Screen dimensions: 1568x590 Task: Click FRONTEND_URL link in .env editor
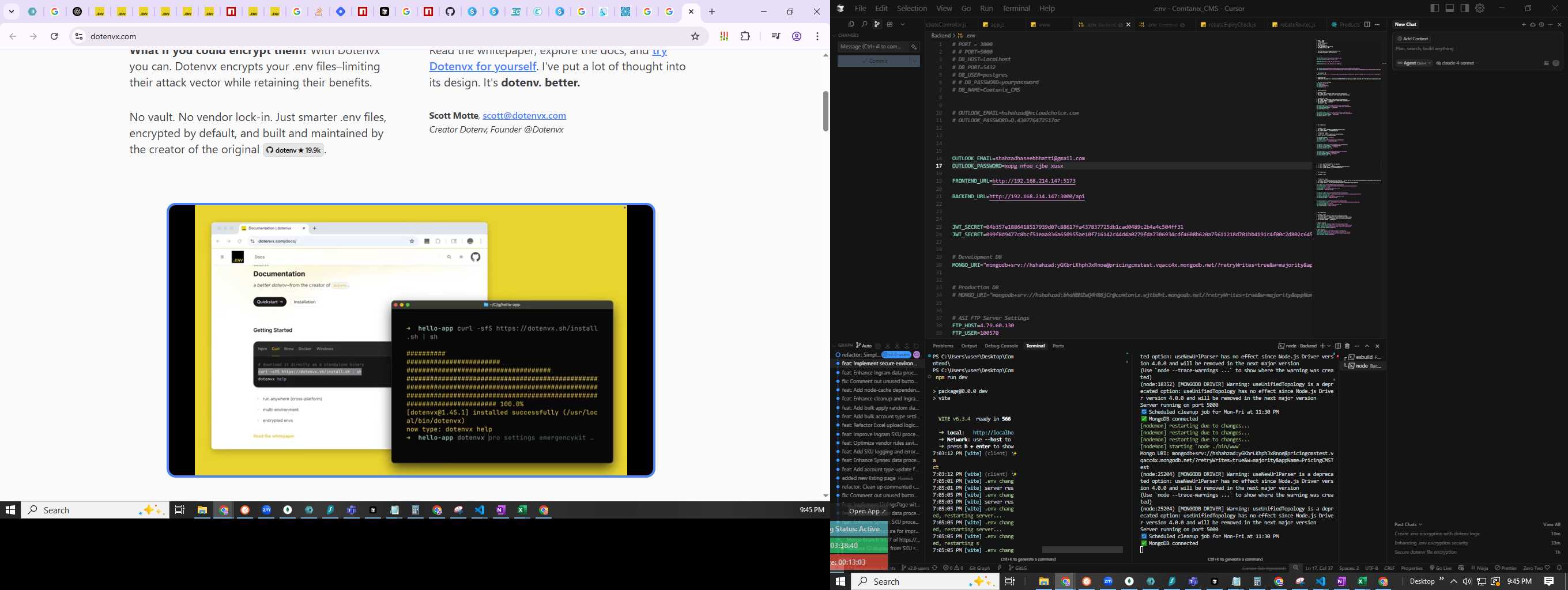[x=1034, y=181]
